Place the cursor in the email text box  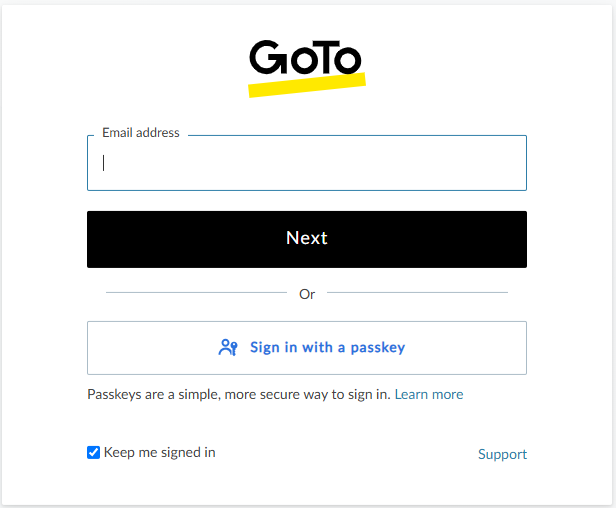[x=307, y=163]
